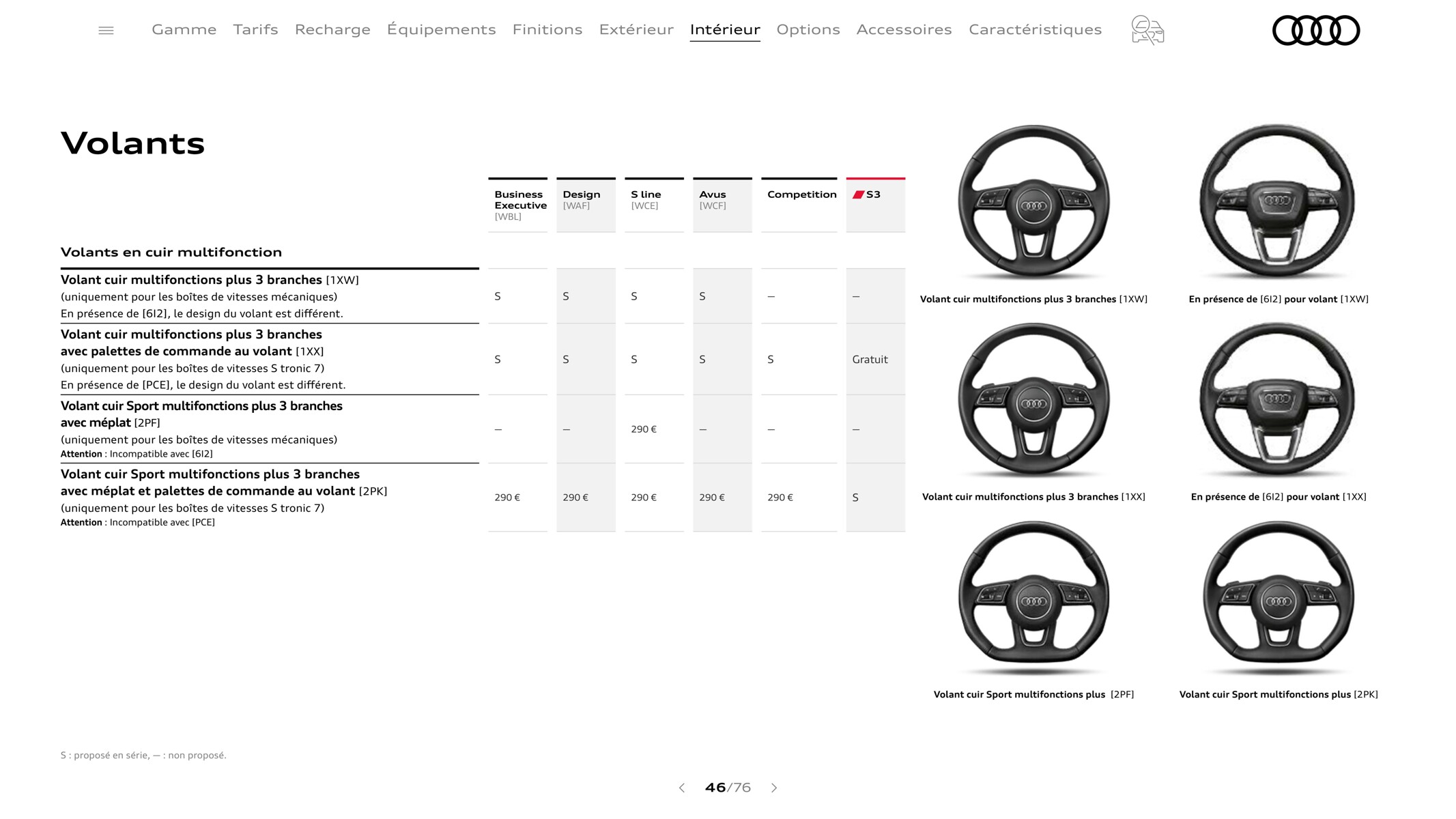Select the Intérieur tab
The height and width of the screenshot is (819, 1456).
click(725, 29)
